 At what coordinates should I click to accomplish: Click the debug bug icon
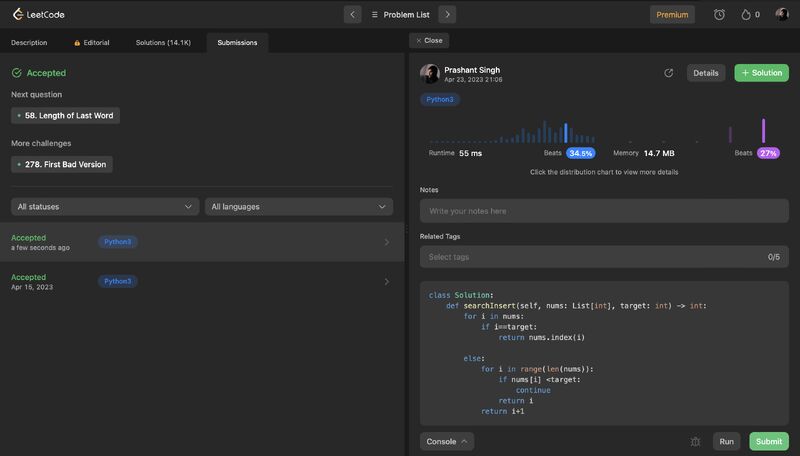click(695, 441)
